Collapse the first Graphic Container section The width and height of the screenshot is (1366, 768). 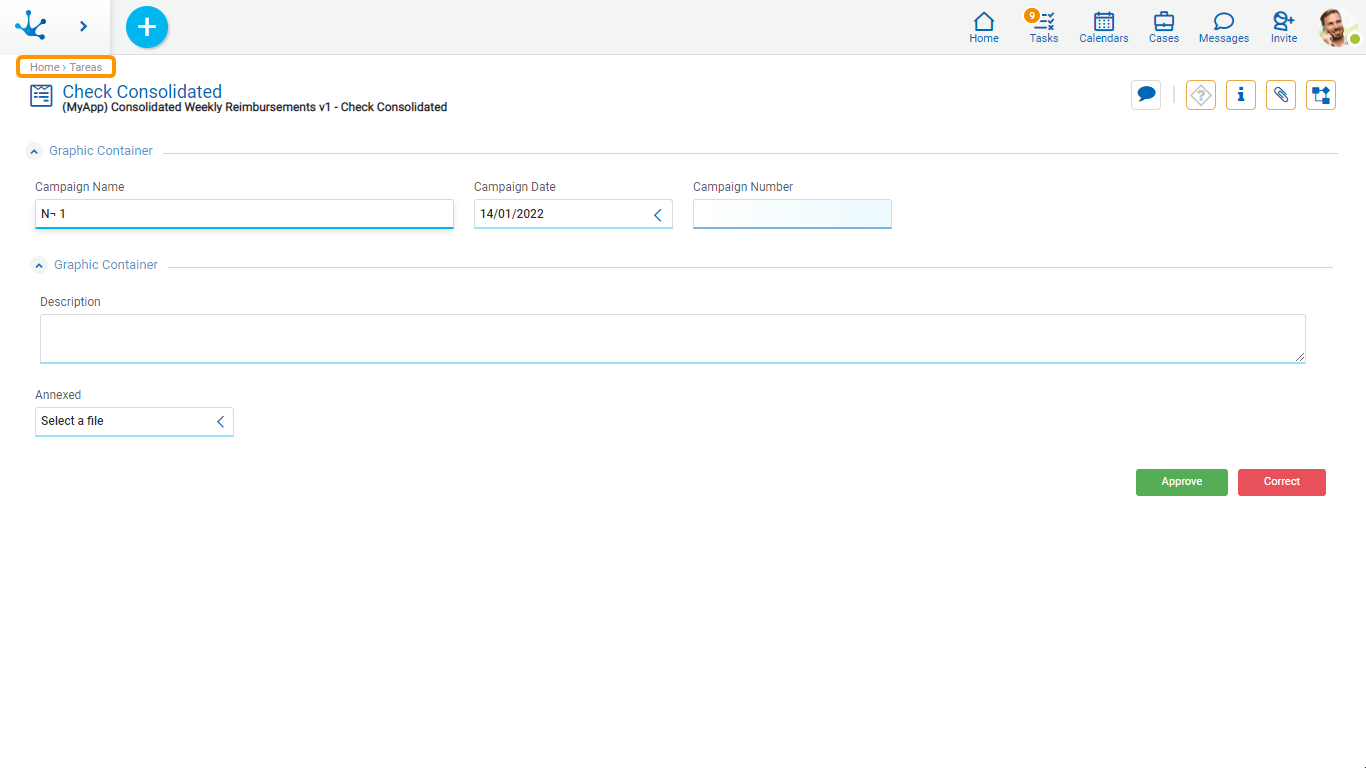pos(35,152)
